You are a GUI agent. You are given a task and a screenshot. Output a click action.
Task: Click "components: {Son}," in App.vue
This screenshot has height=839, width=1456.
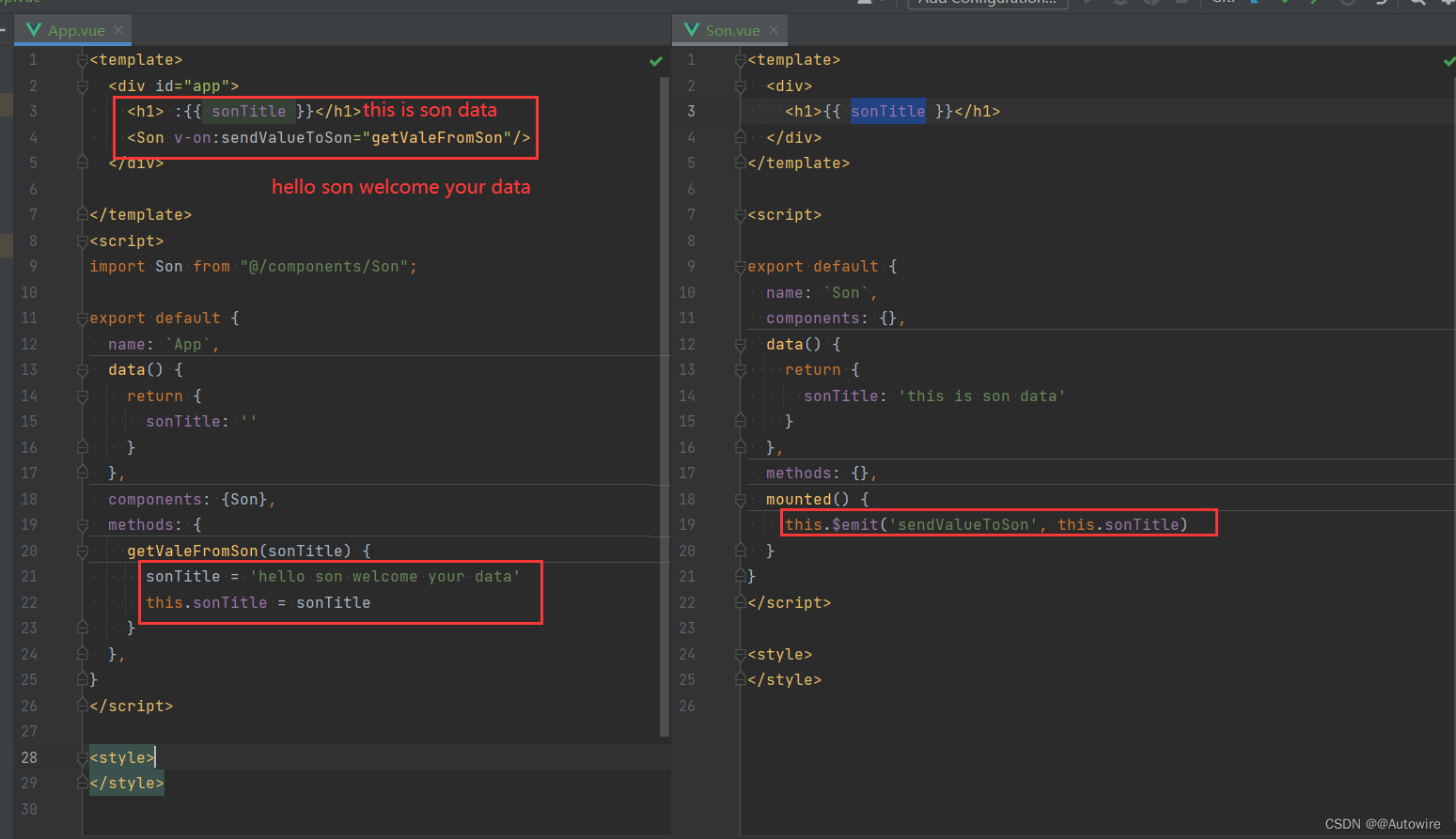[192, 500]
